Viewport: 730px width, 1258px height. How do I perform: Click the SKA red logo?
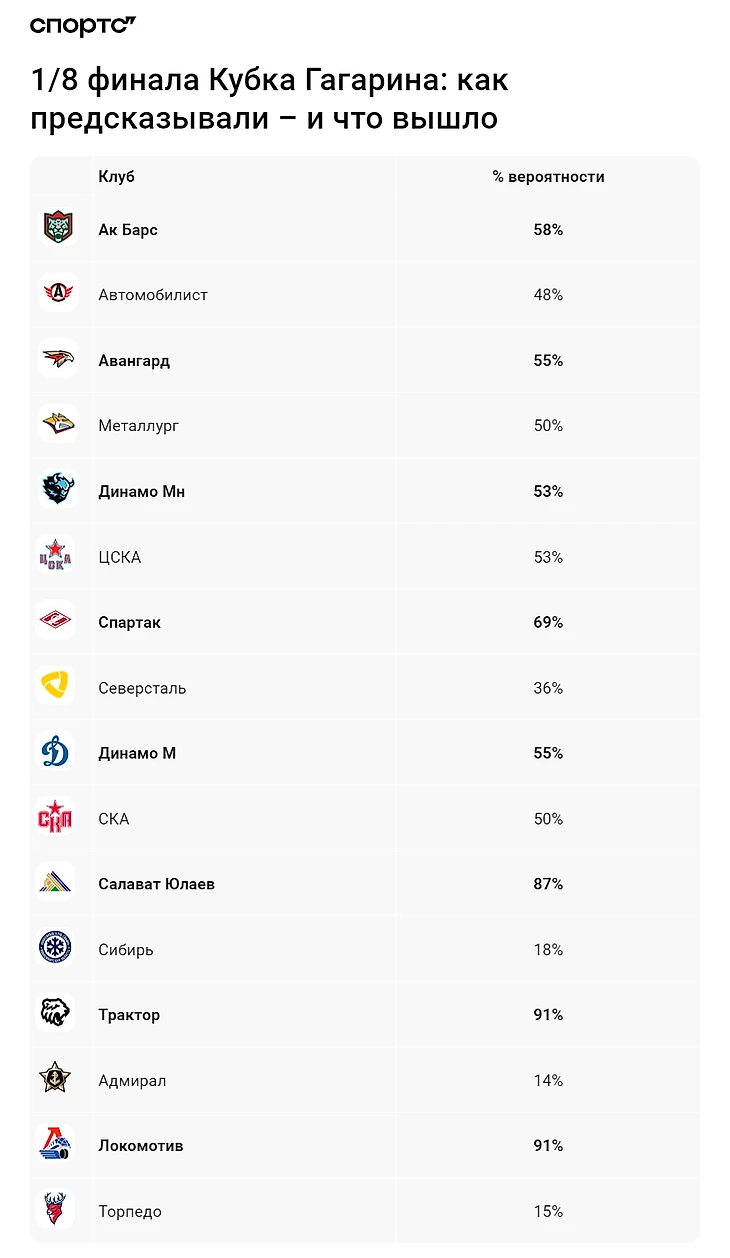tap(56, 819)
